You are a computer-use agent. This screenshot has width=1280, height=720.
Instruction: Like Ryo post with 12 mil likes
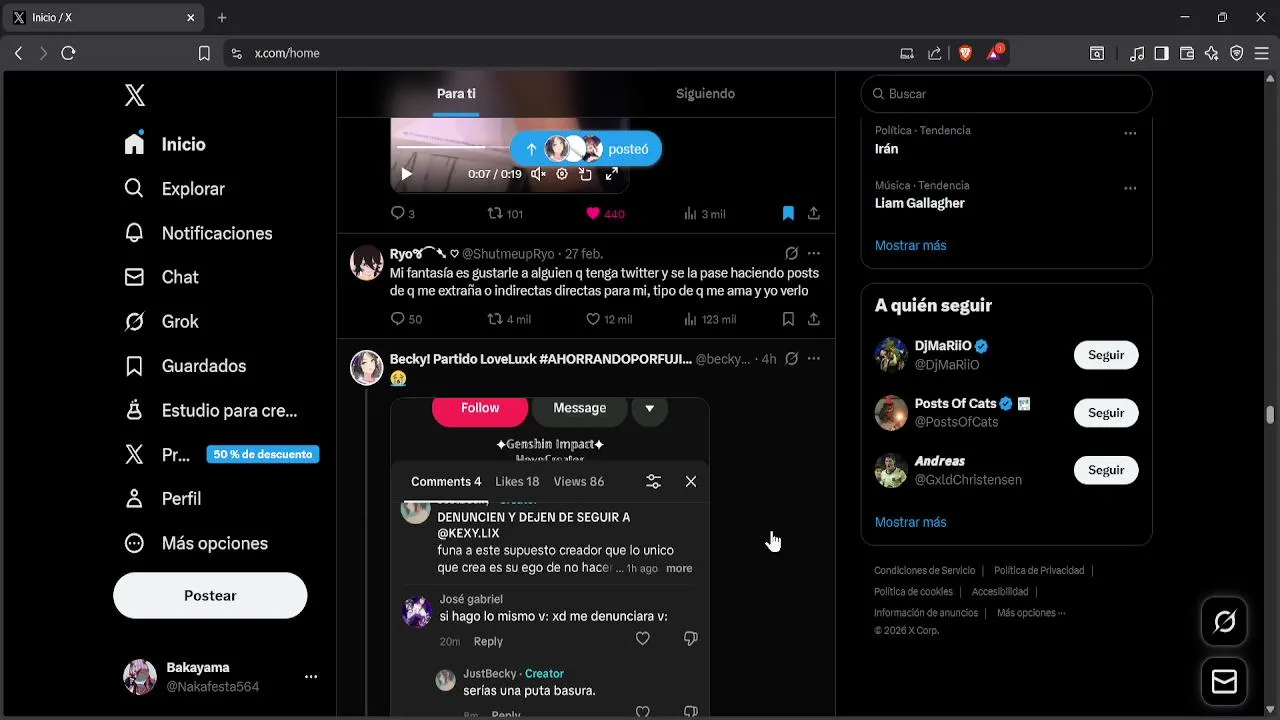coord(609,319)
